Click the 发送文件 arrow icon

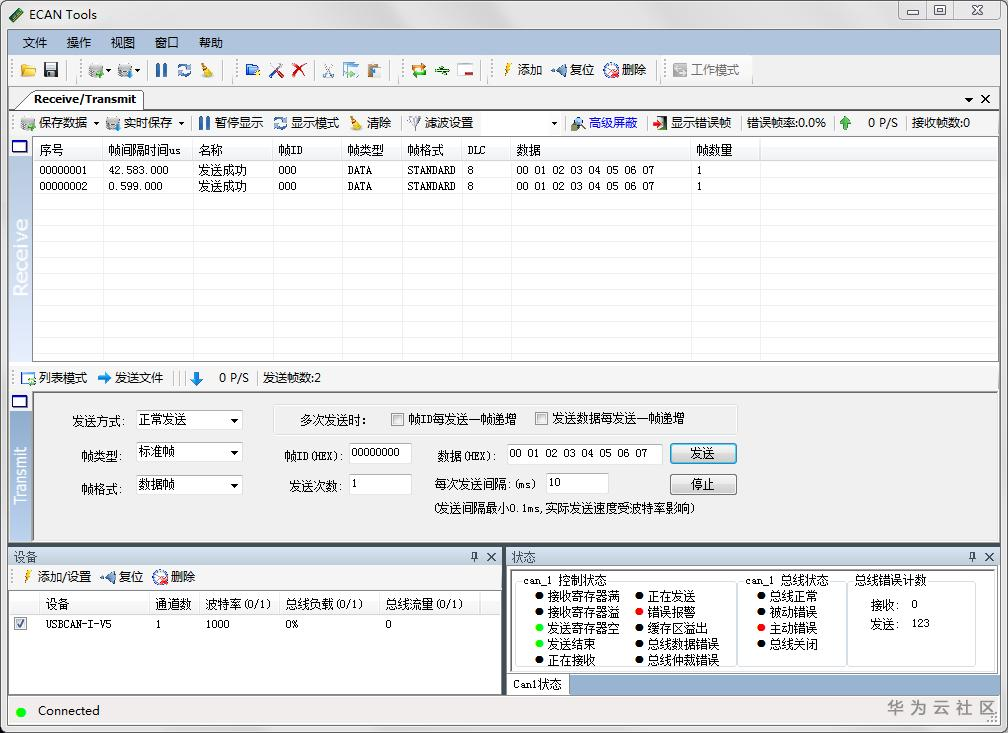(x=104, y=378)
